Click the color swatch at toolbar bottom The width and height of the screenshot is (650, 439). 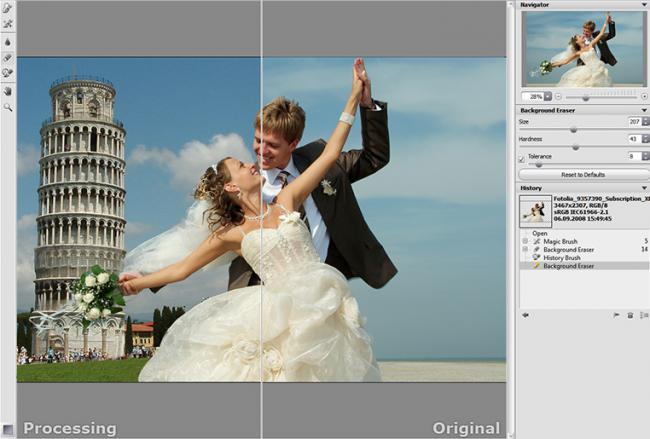point(7,429)
